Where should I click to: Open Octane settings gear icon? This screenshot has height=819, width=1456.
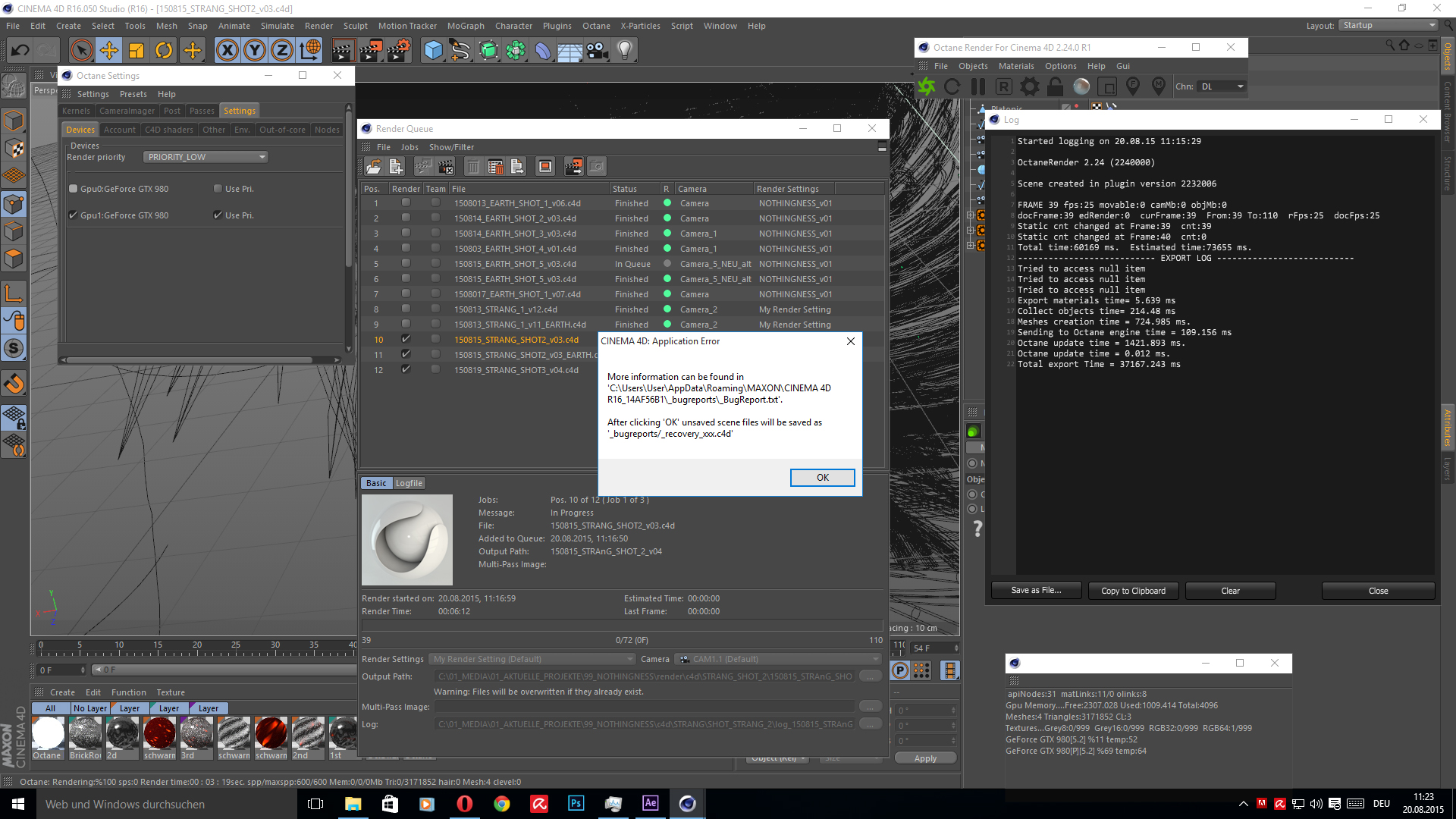(x=1029, y=86)
